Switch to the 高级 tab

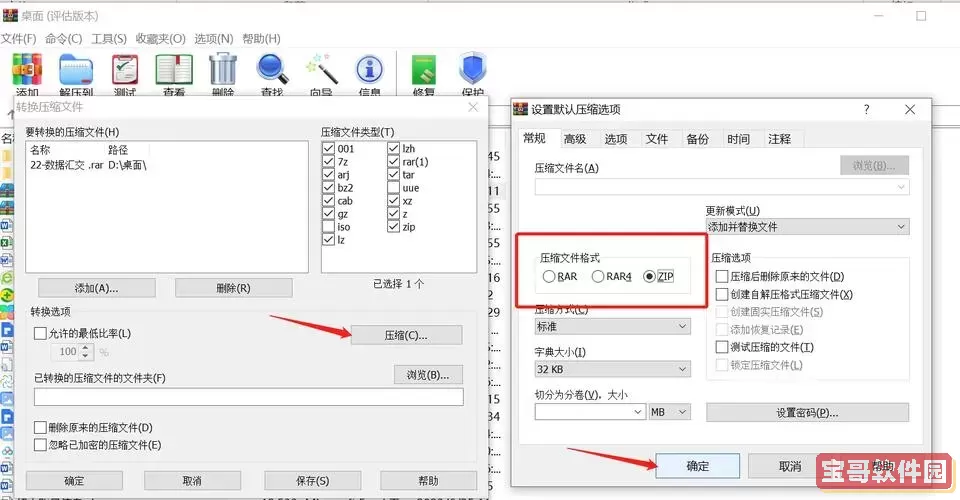tap(575, 139)
